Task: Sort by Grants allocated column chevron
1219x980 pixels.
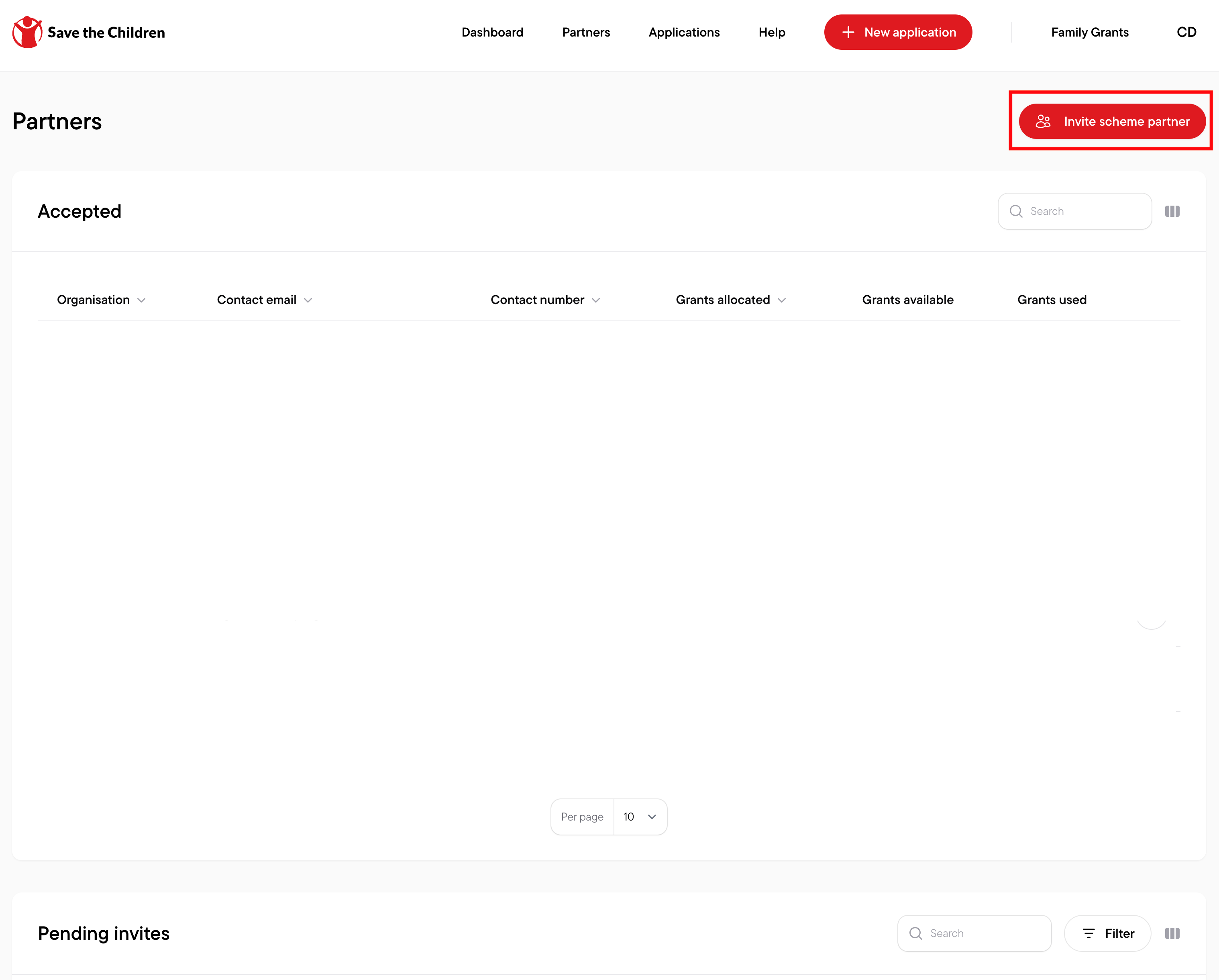Action: [x=781, y=300]
